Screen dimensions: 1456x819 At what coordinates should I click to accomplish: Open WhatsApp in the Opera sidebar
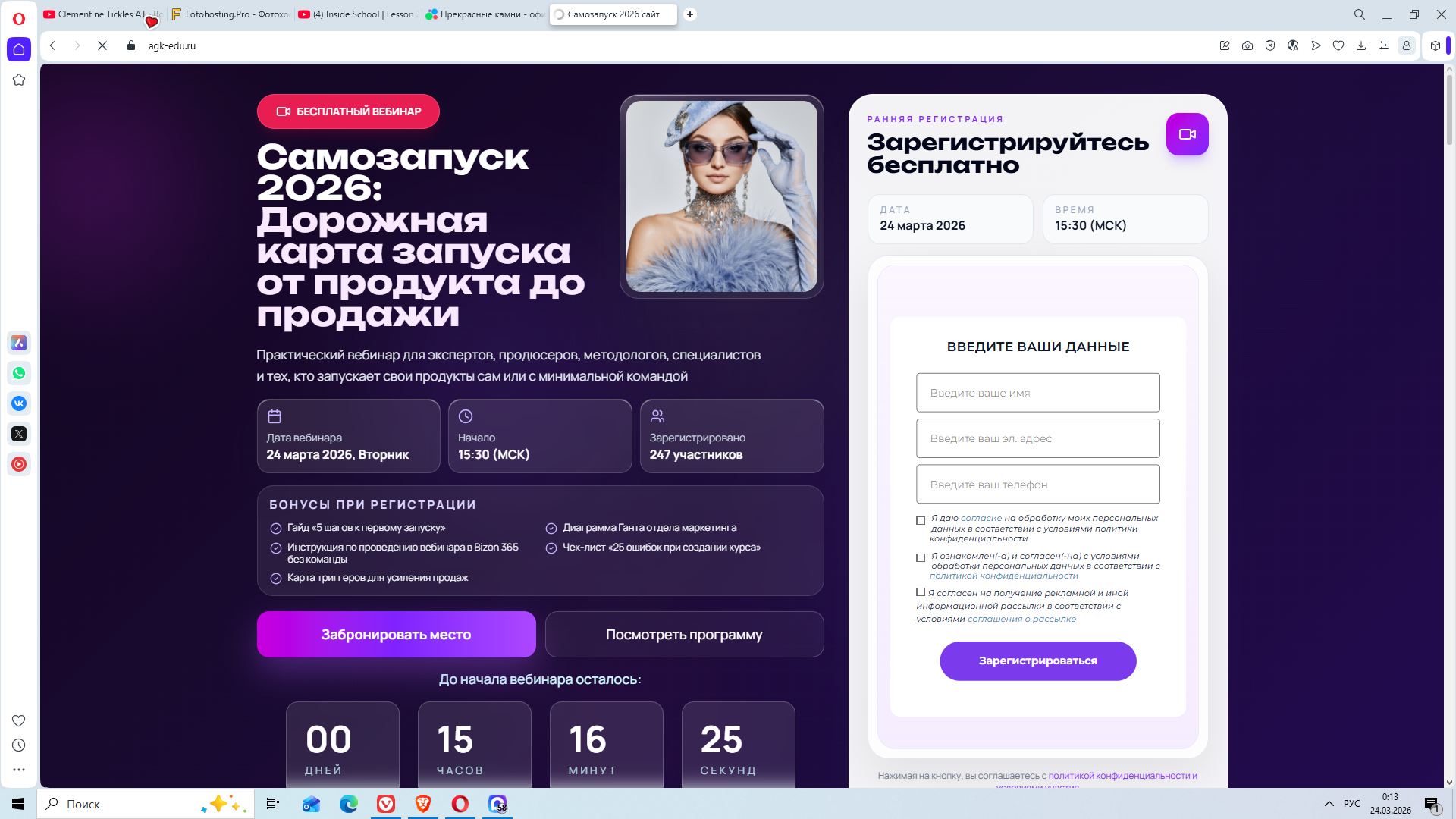[19, 373]
